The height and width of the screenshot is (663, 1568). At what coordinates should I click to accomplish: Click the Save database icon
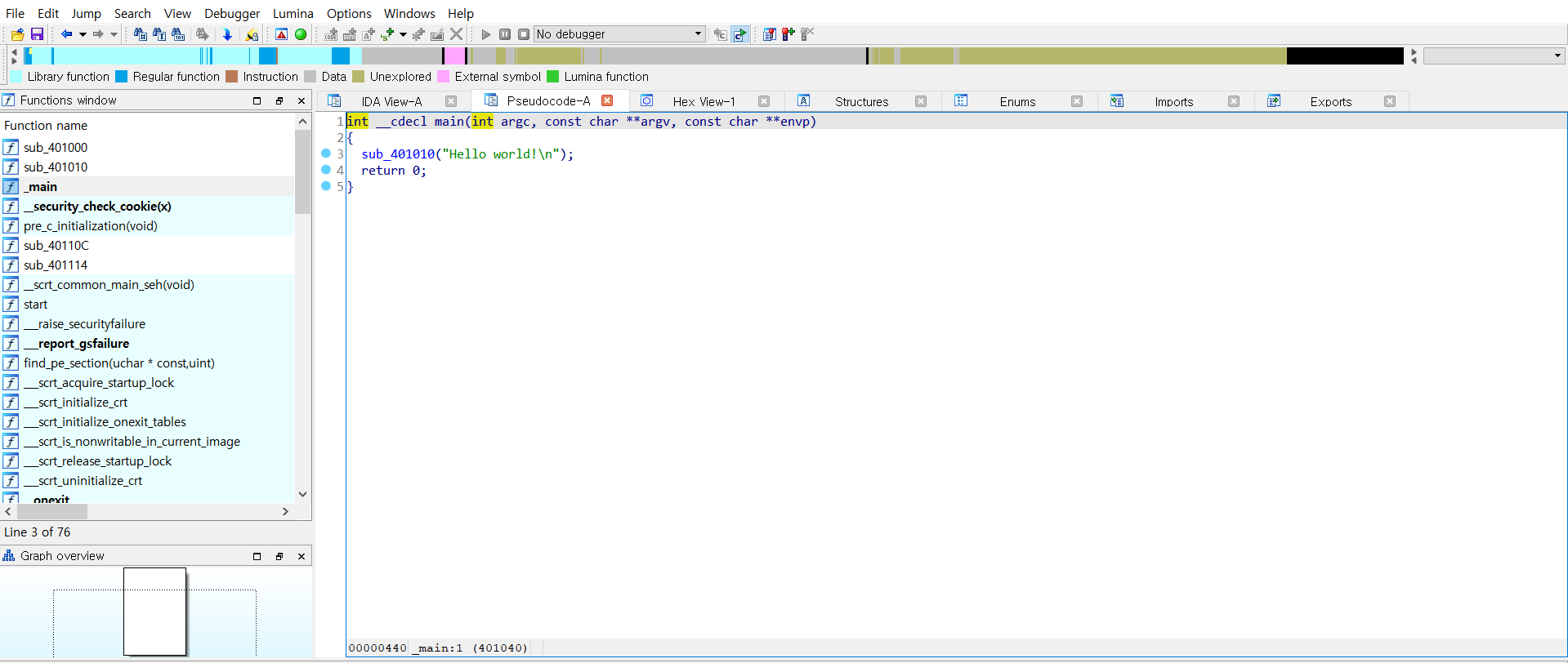[37, 34]
